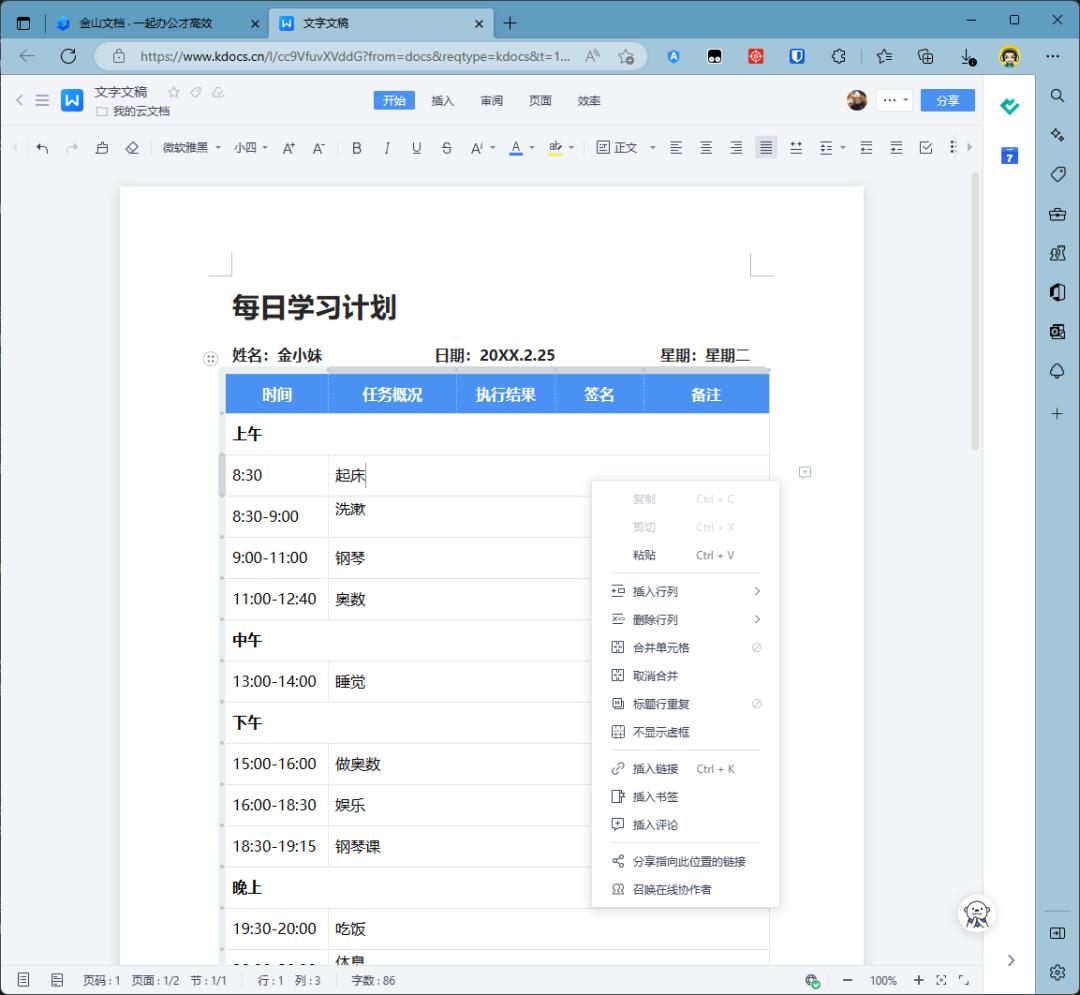Click the zoom in plus button

(918, 980)
